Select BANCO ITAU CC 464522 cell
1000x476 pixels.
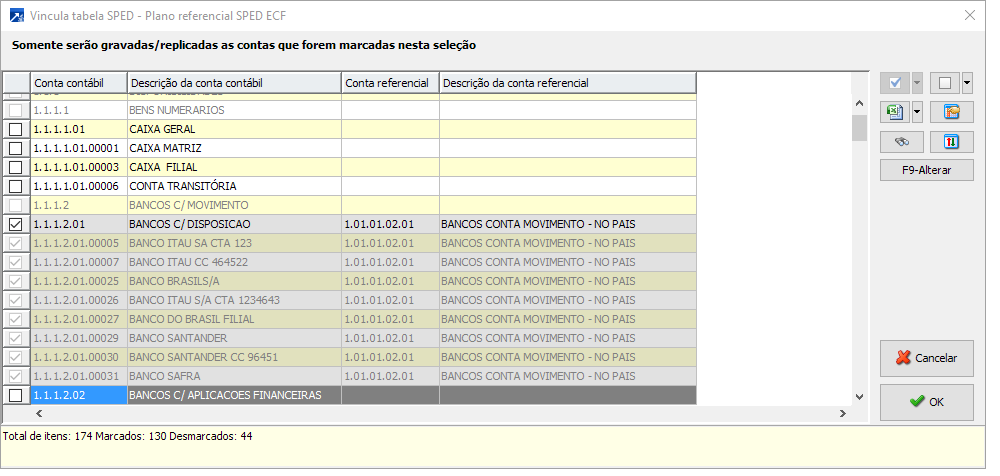click(x=234, y=262)
